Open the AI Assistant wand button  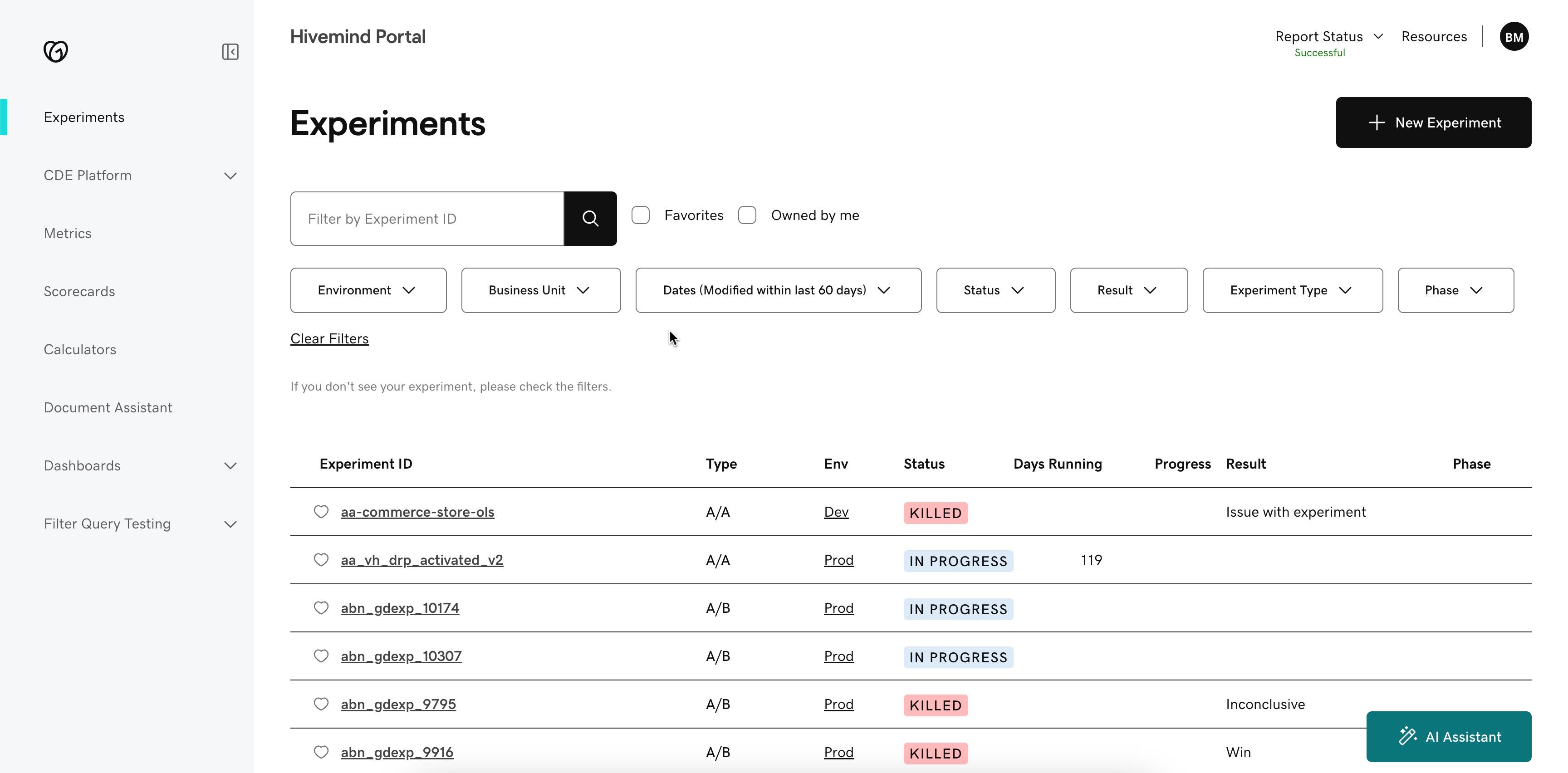coord(1448,736)
